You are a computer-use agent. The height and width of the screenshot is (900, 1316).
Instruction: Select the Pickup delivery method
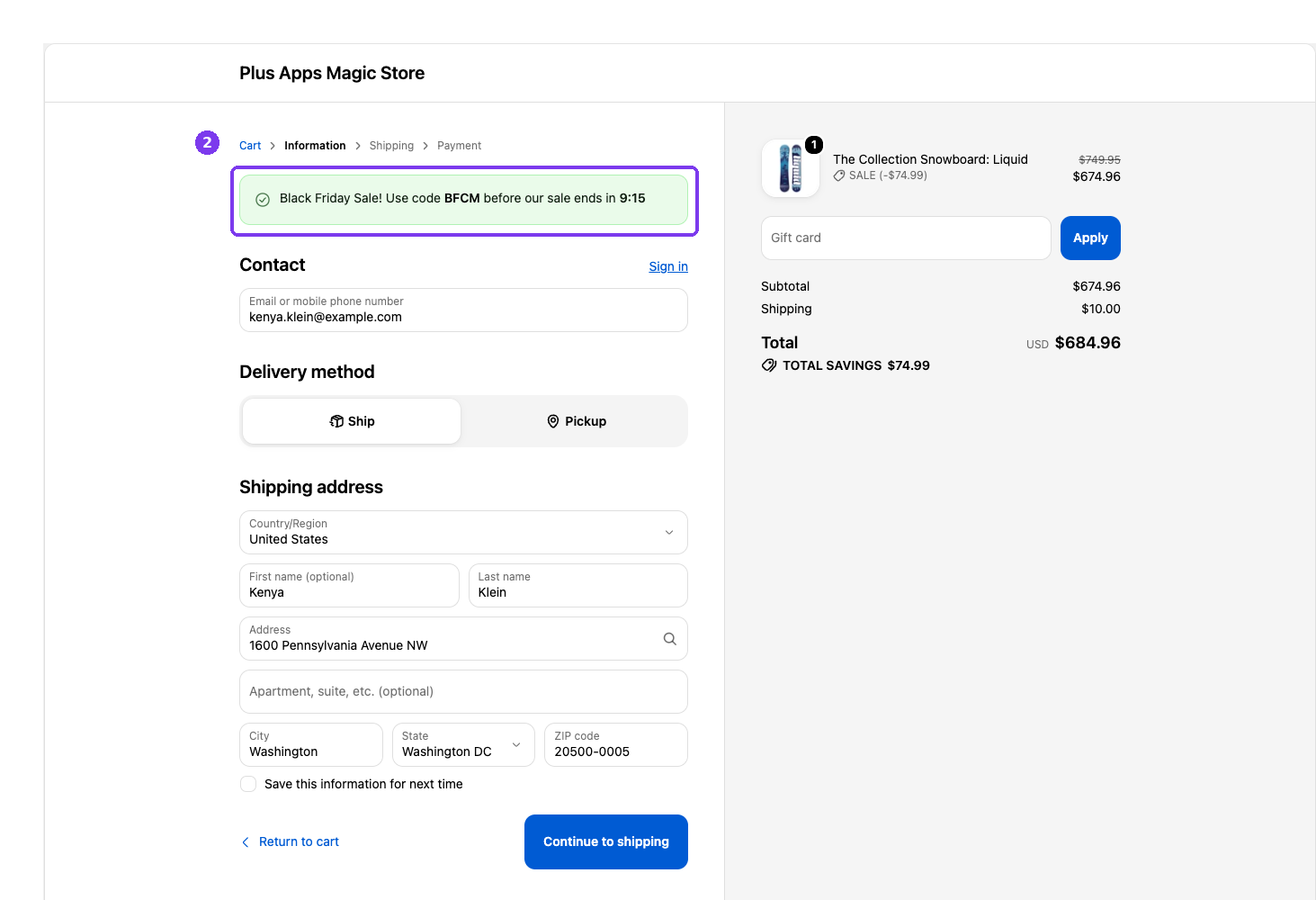click(577, 421)
